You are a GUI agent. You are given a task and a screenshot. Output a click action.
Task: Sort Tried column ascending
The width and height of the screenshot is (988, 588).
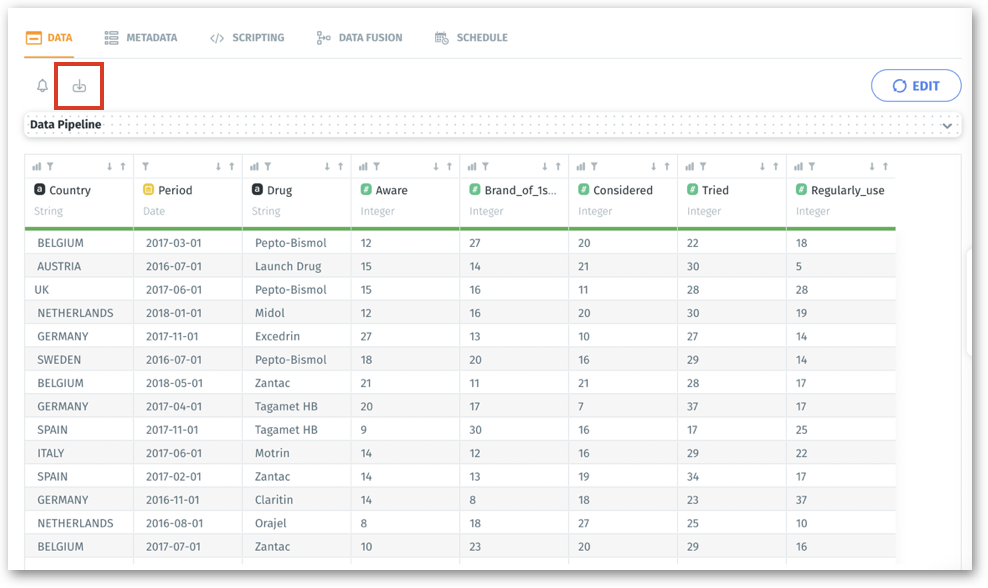776,166
